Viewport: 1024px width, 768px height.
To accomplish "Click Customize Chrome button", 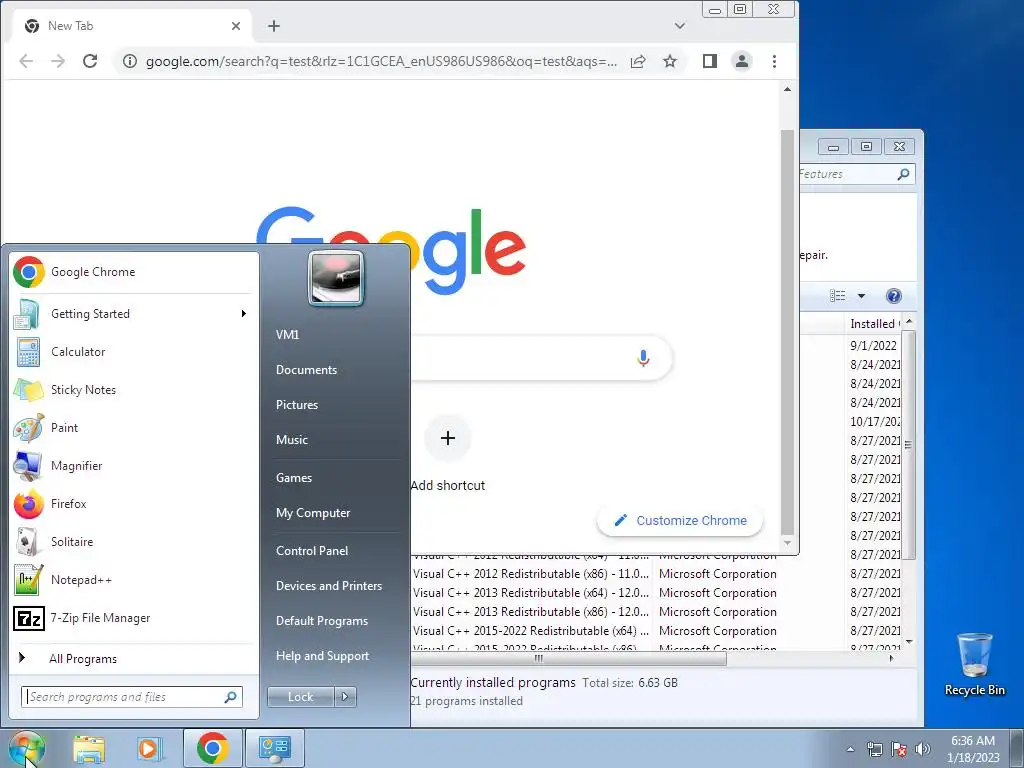I will tap(680, 520).
